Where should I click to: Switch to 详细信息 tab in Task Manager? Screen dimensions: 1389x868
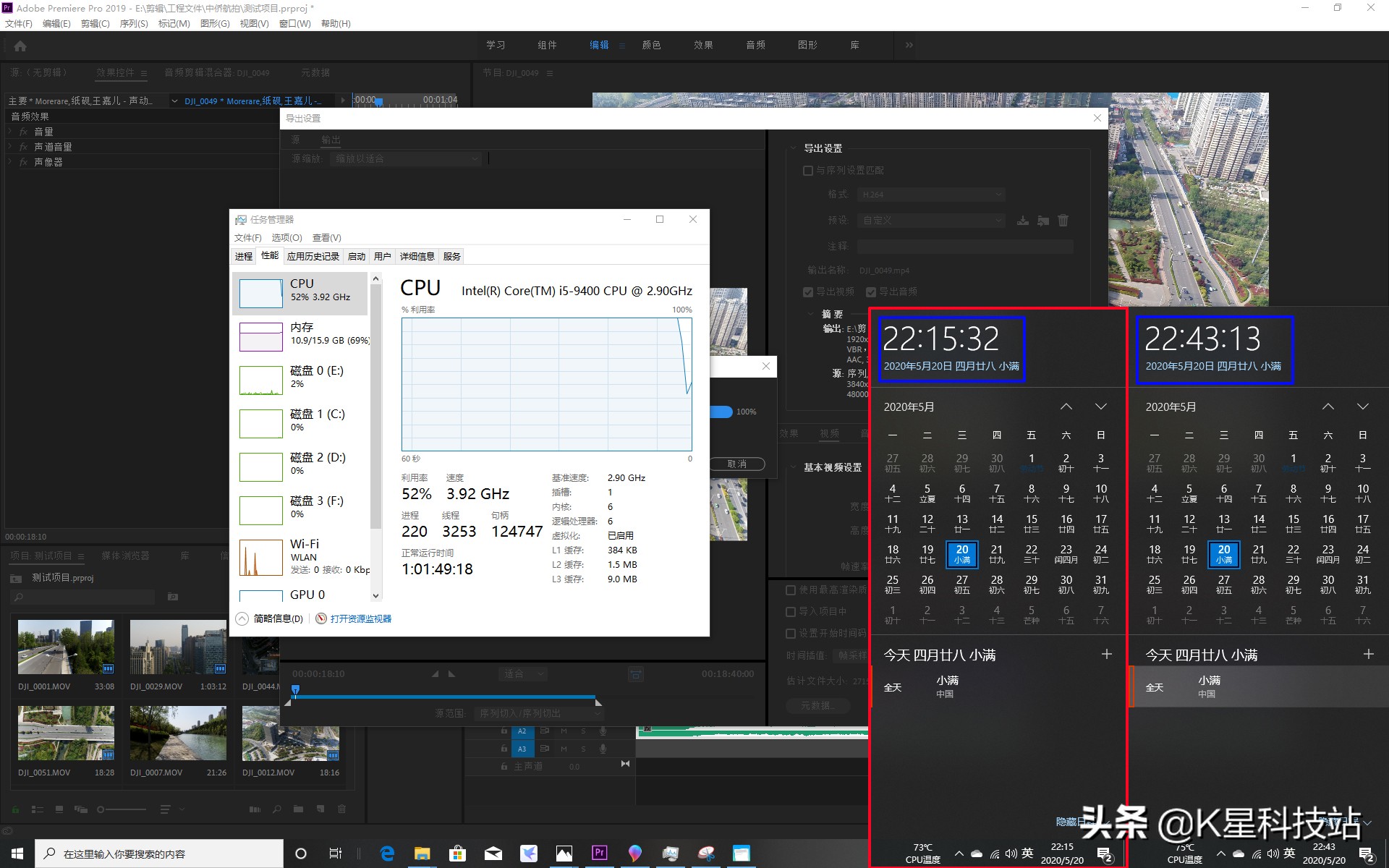(x=417, y=256)
